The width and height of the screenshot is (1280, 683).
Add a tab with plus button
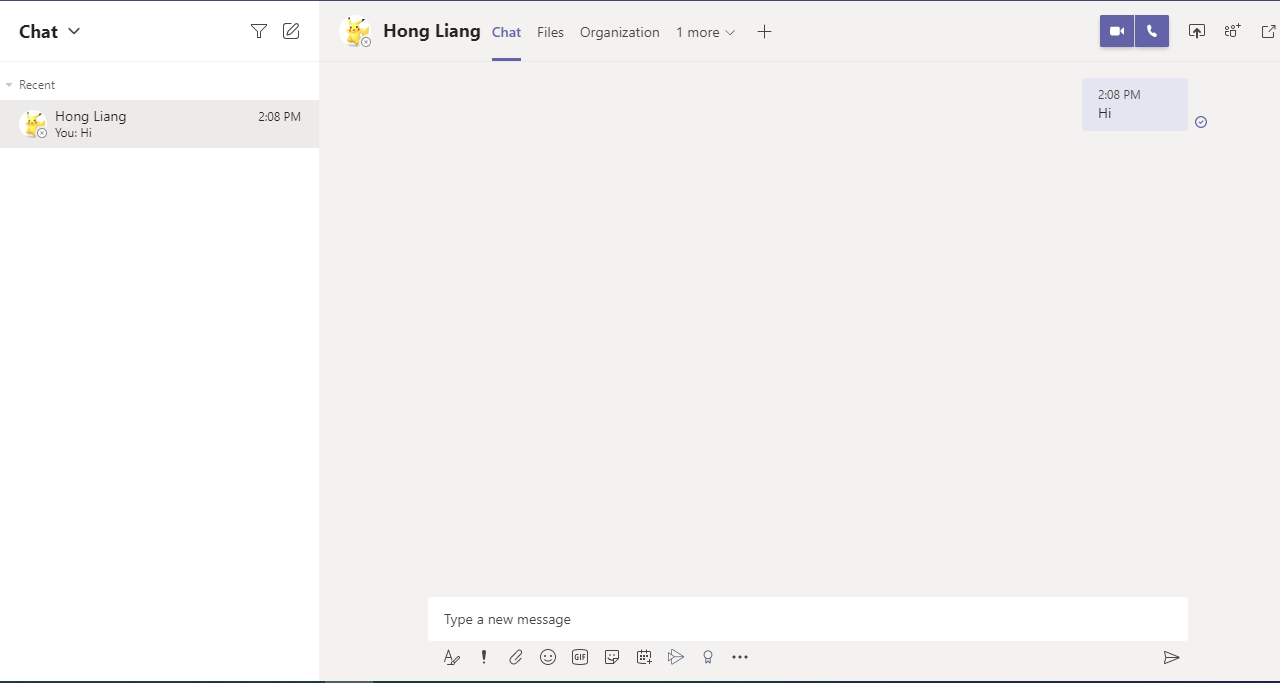click(764, 32)
